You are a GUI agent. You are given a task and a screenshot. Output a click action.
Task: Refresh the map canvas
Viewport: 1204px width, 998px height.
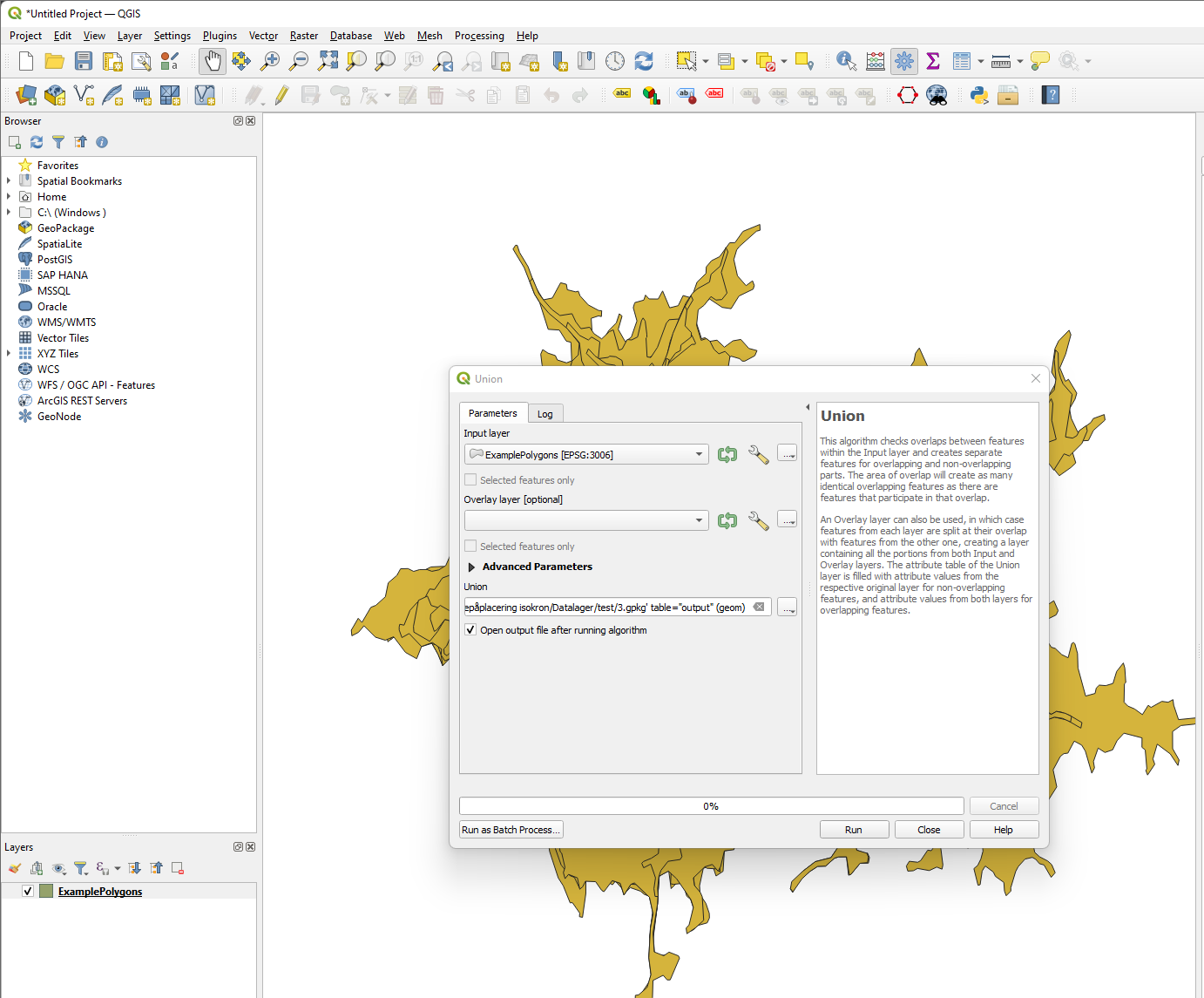644,61
